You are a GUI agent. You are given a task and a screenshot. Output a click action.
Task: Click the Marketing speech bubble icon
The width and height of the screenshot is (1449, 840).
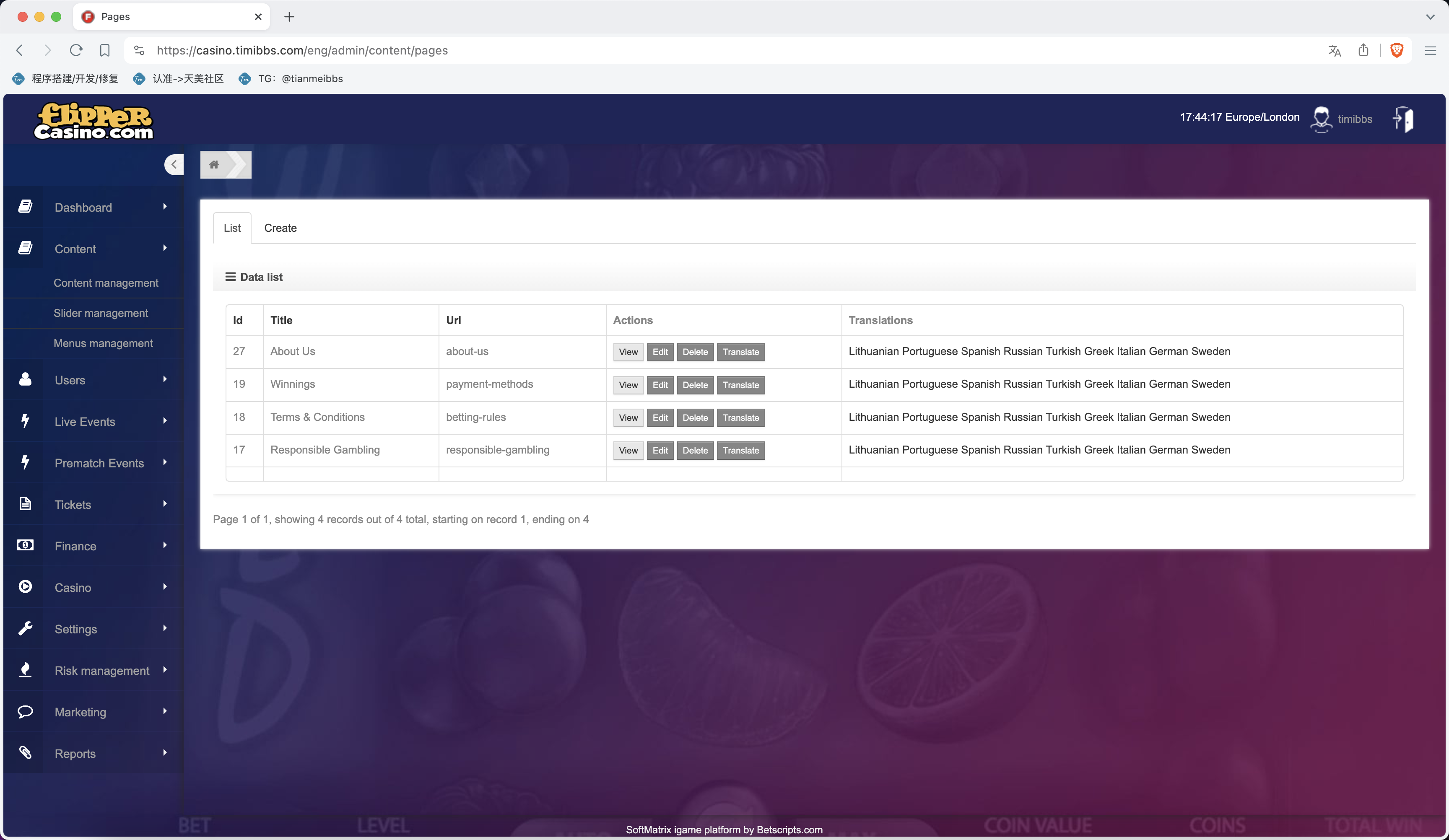(x=25, y=711)
